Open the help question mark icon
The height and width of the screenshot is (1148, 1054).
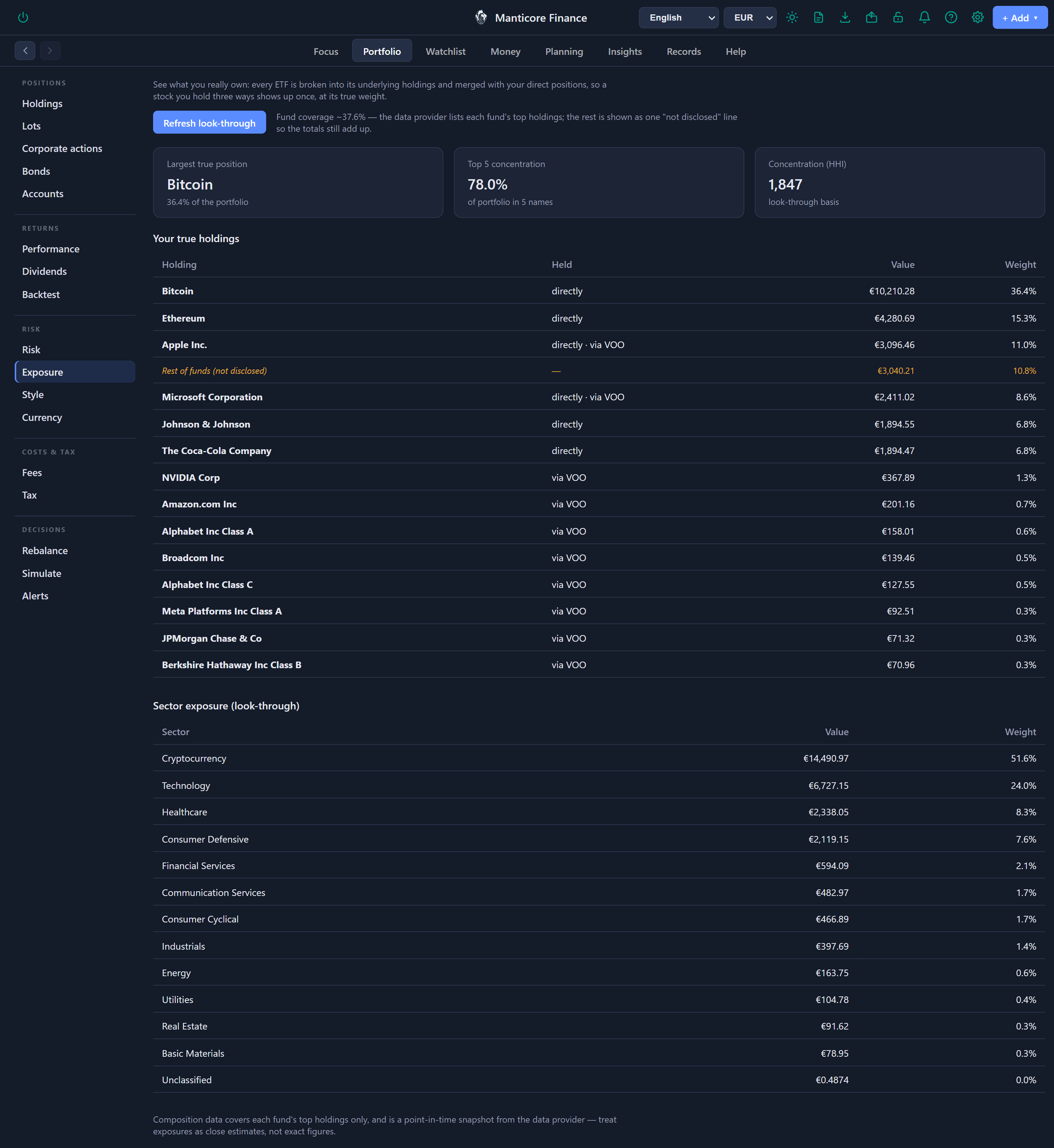point(951,17)
